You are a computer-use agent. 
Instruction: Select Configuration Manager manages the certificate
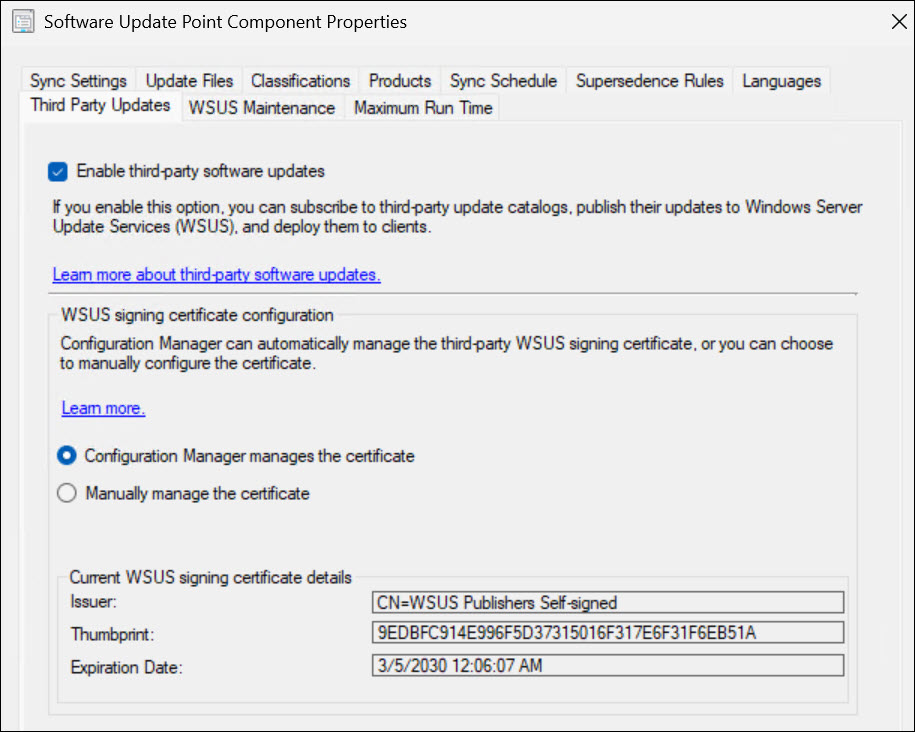click(x=67, y=456)
